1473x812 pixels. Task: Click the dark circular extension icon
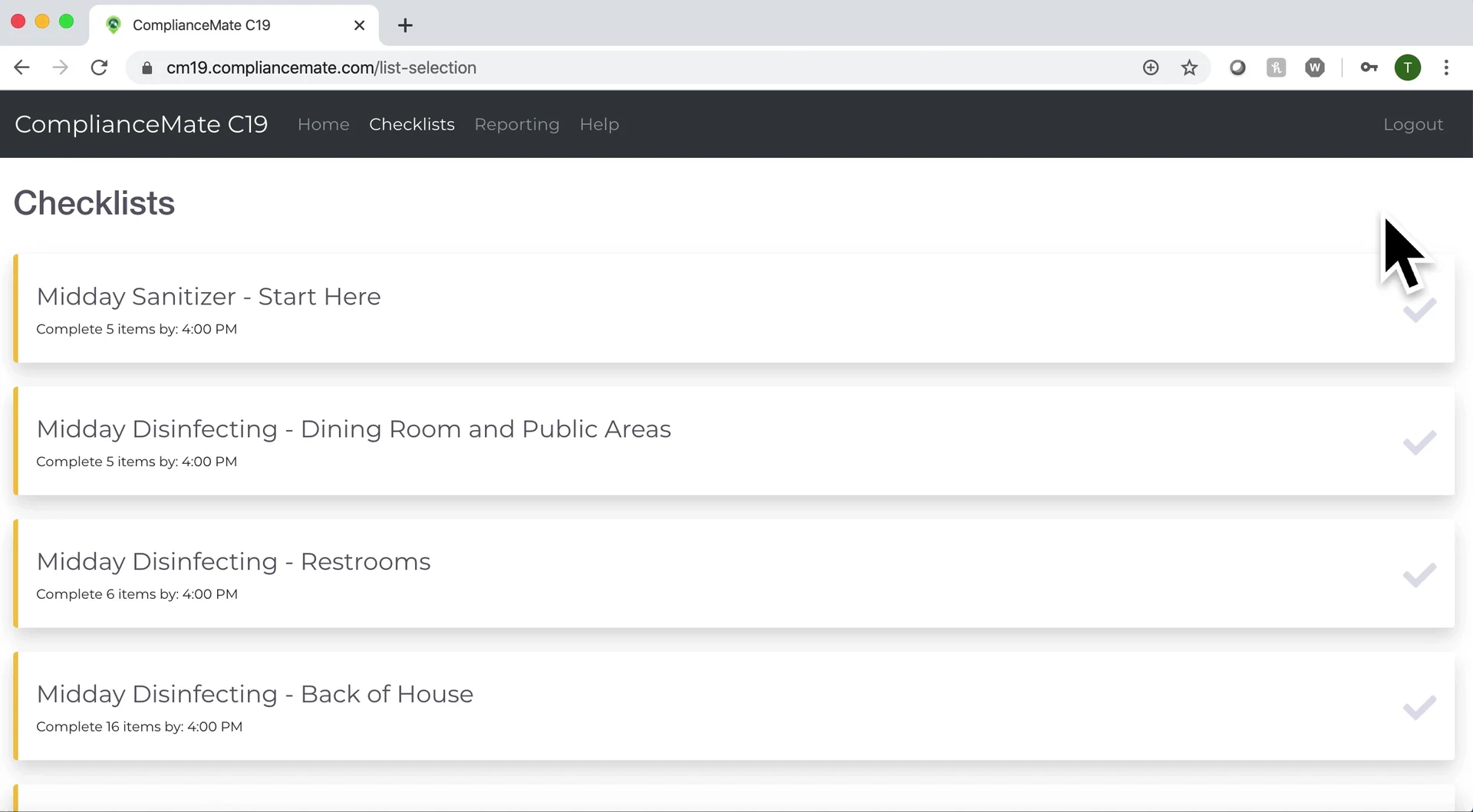pos(1237,67)
